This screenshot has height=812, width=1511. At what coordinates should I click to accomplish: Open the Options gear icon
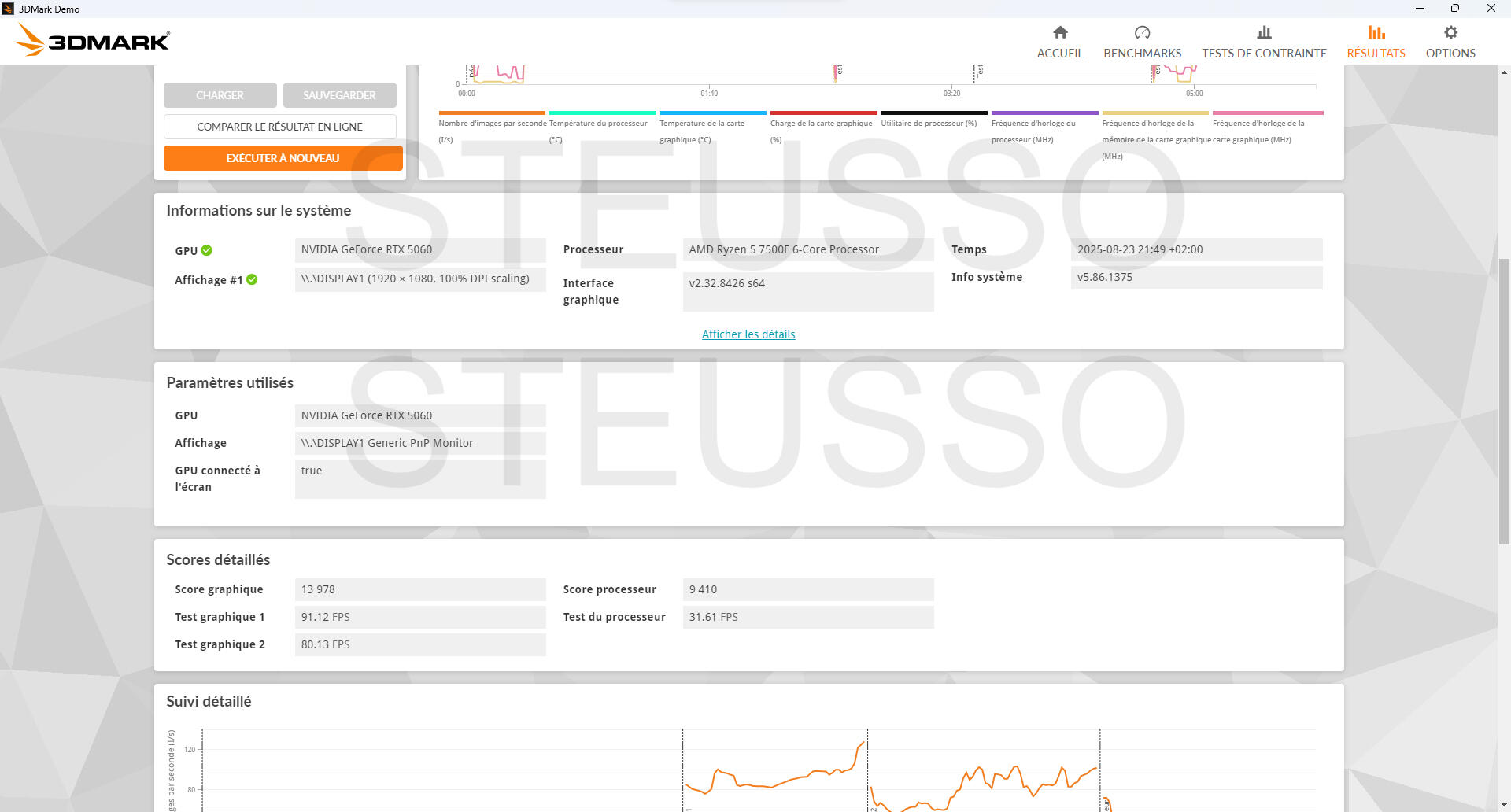(x=1450, y=33)
